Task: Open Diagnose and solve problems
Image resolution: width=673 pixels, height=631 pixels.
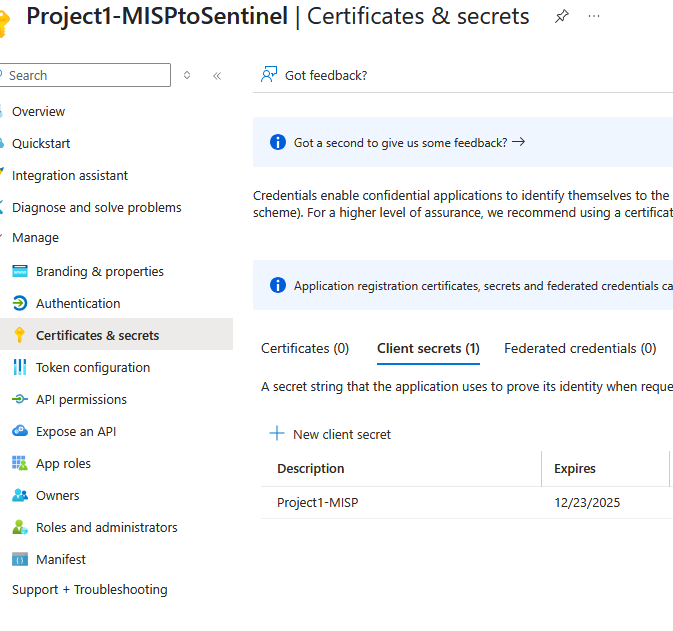Action: click(97, 207)
